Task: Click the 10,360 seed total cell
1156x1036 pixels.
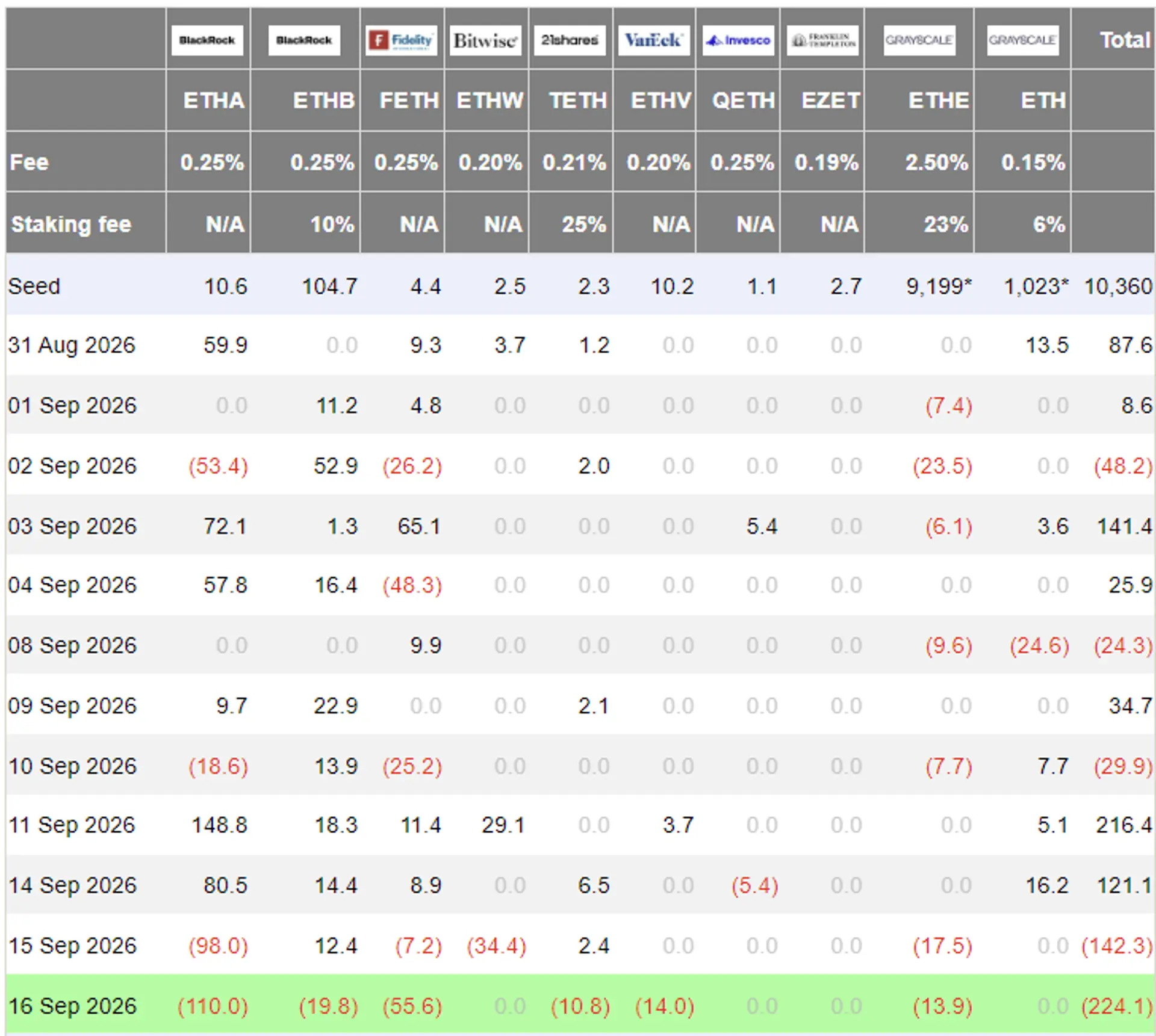Action: [1118, 286]
